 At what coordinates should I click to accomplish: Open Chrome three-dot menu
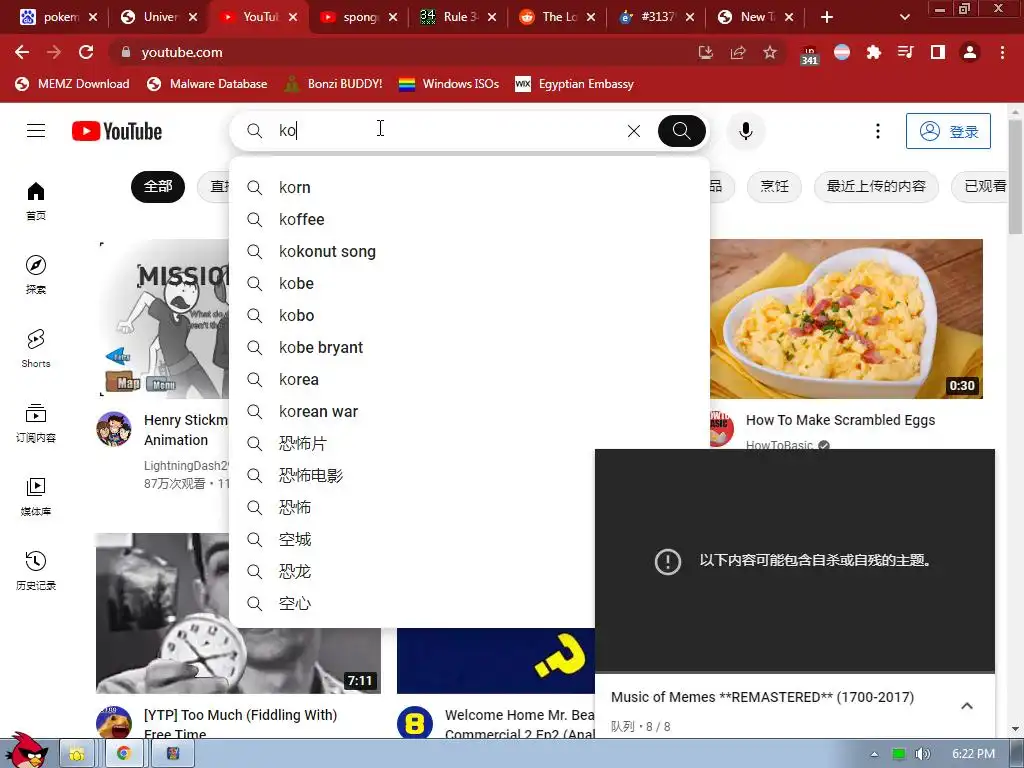click(1002, 52)
